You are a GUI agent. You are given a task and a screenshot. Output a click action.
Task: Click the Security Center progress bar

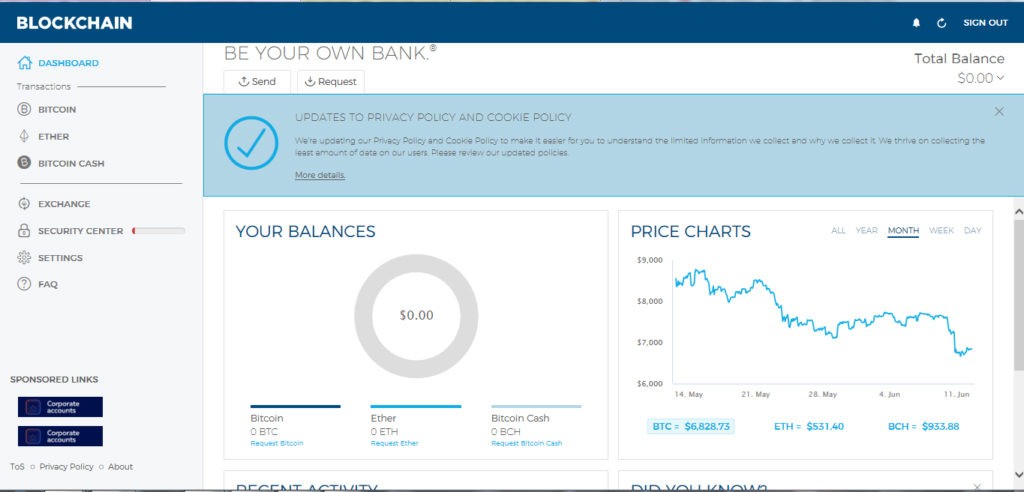(x=159, y=231)
